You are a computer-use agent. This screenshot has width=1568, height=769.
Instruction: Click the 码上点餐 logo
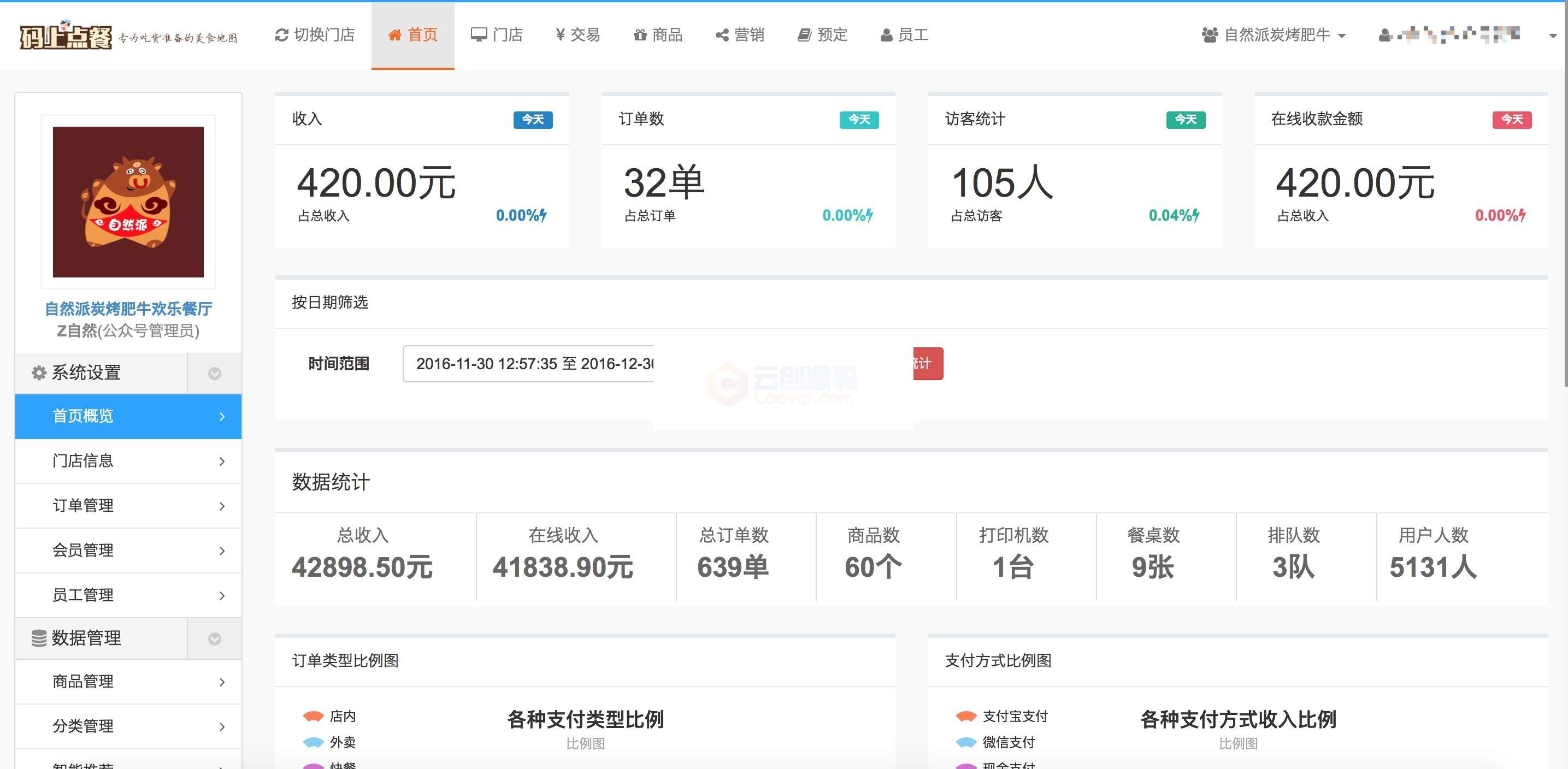point(66,36)
